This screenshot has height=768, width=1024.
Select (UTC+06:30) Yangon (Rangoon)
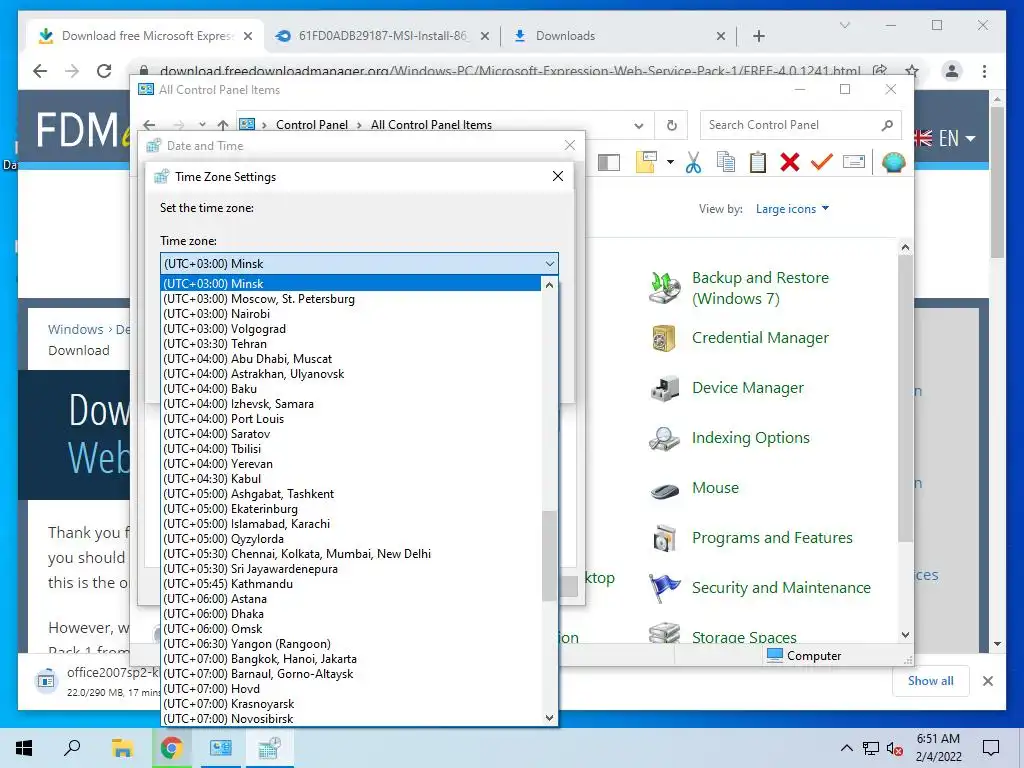pos(351,645)
